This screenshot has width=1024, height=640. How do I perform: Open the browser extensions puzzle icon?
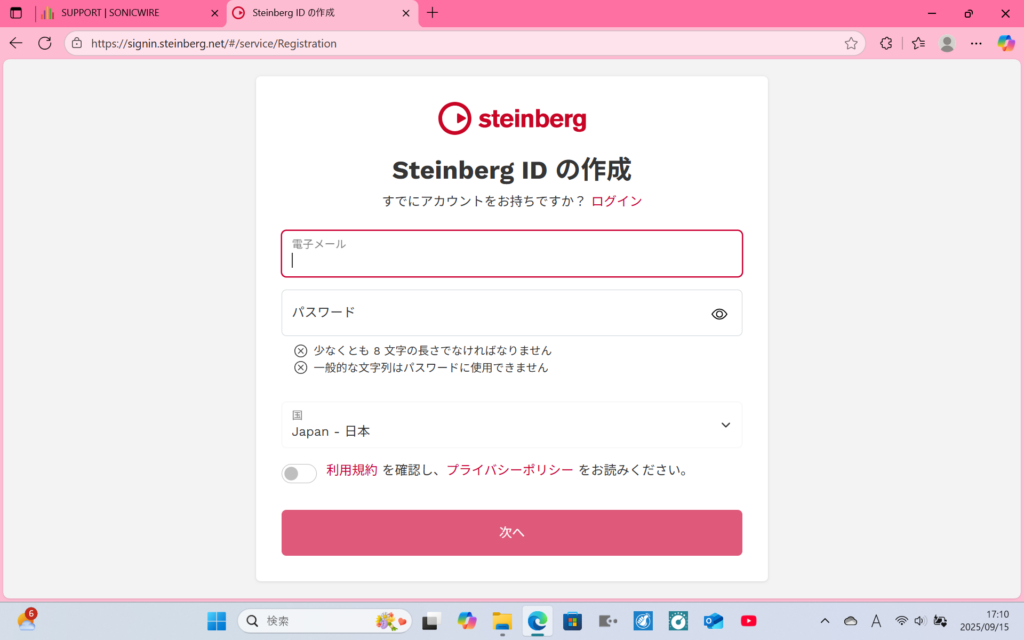pos(886,43)
